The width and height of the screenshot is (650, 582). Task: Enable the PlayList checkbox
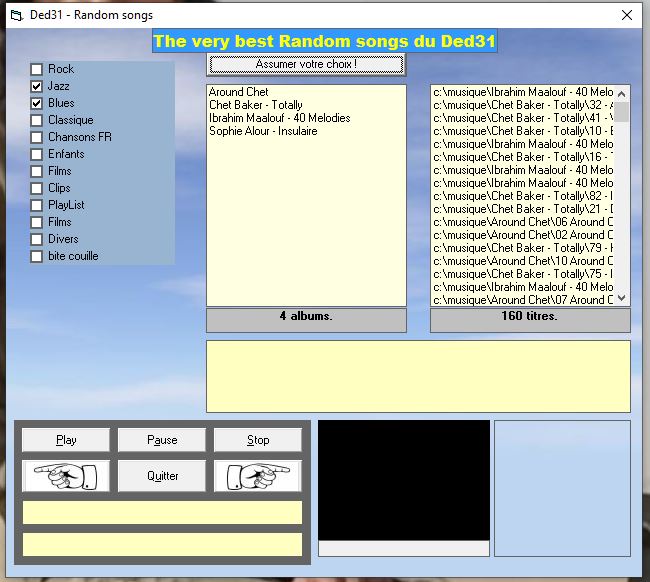pos(37,206)
